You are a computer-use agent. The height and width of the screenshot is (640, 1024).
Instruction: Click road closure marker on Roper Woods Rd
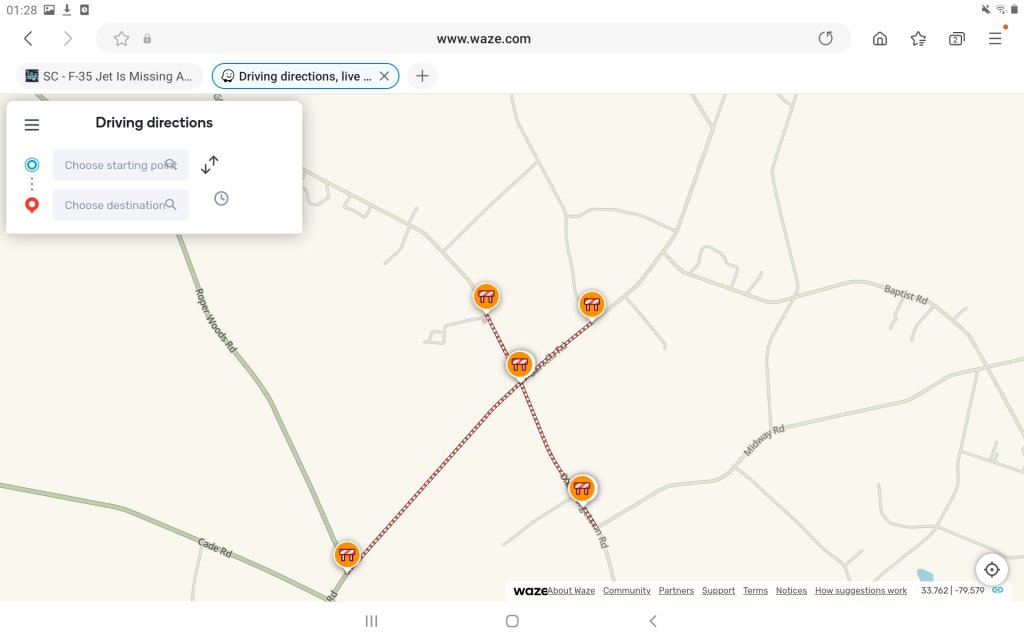pos(347,554)
